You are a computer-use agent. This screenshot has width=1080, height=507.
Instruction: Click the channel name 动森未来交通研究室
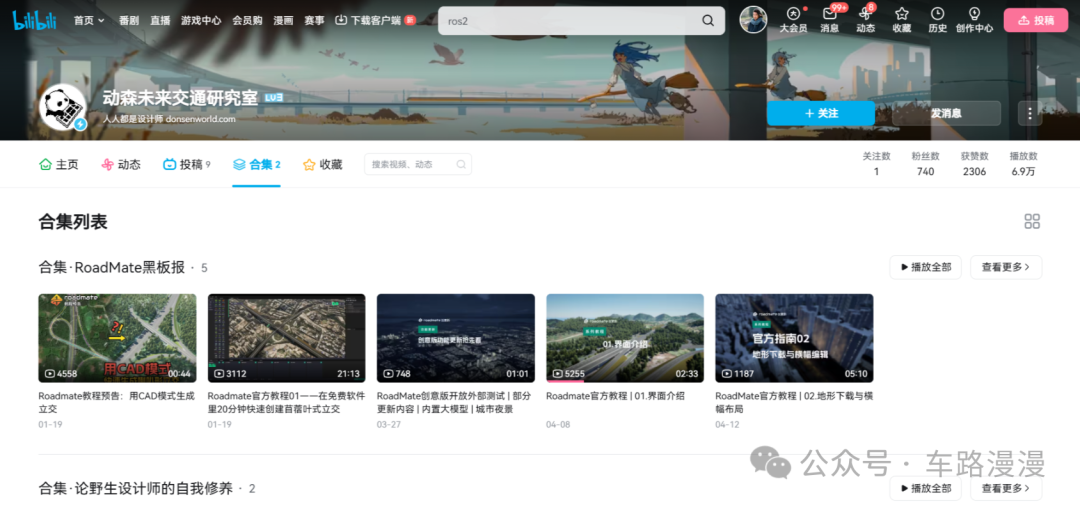(180, 98)
